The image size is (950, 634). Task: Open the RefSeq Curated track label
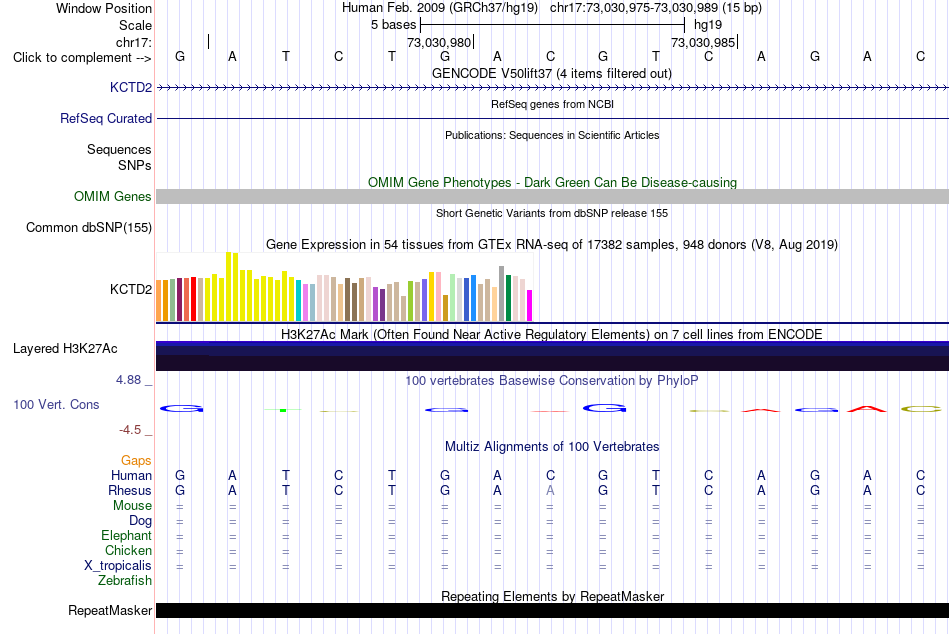[106, 118]
